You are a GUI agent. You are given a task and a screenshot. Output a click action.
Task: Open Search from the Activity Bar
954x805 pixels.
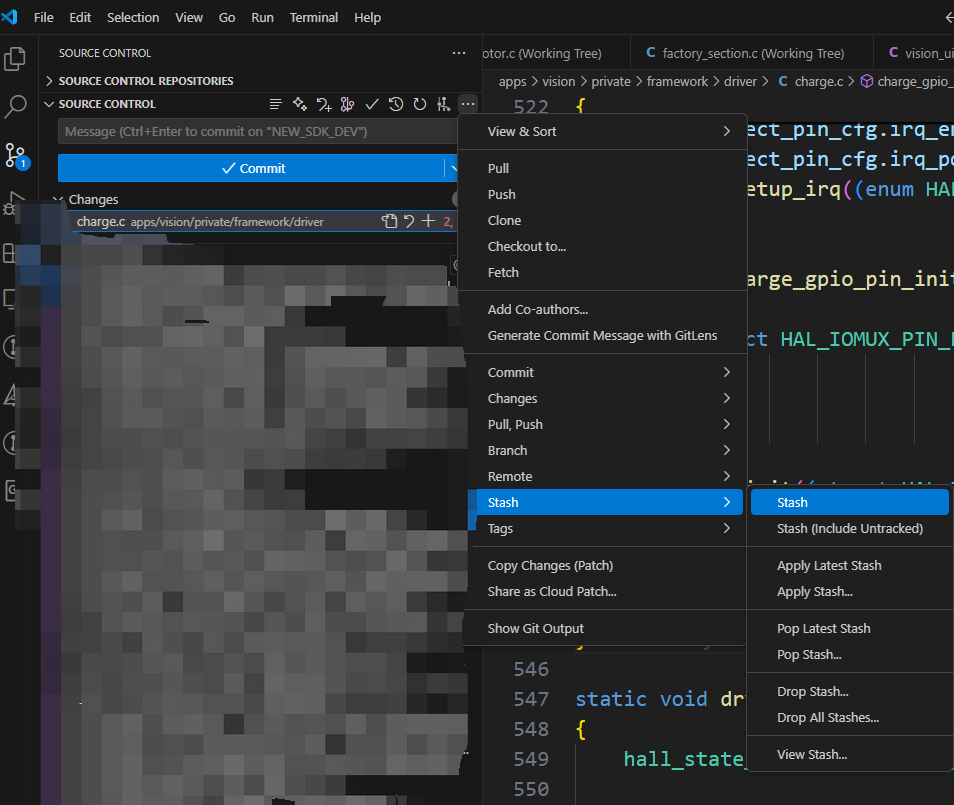click(16, 106)
